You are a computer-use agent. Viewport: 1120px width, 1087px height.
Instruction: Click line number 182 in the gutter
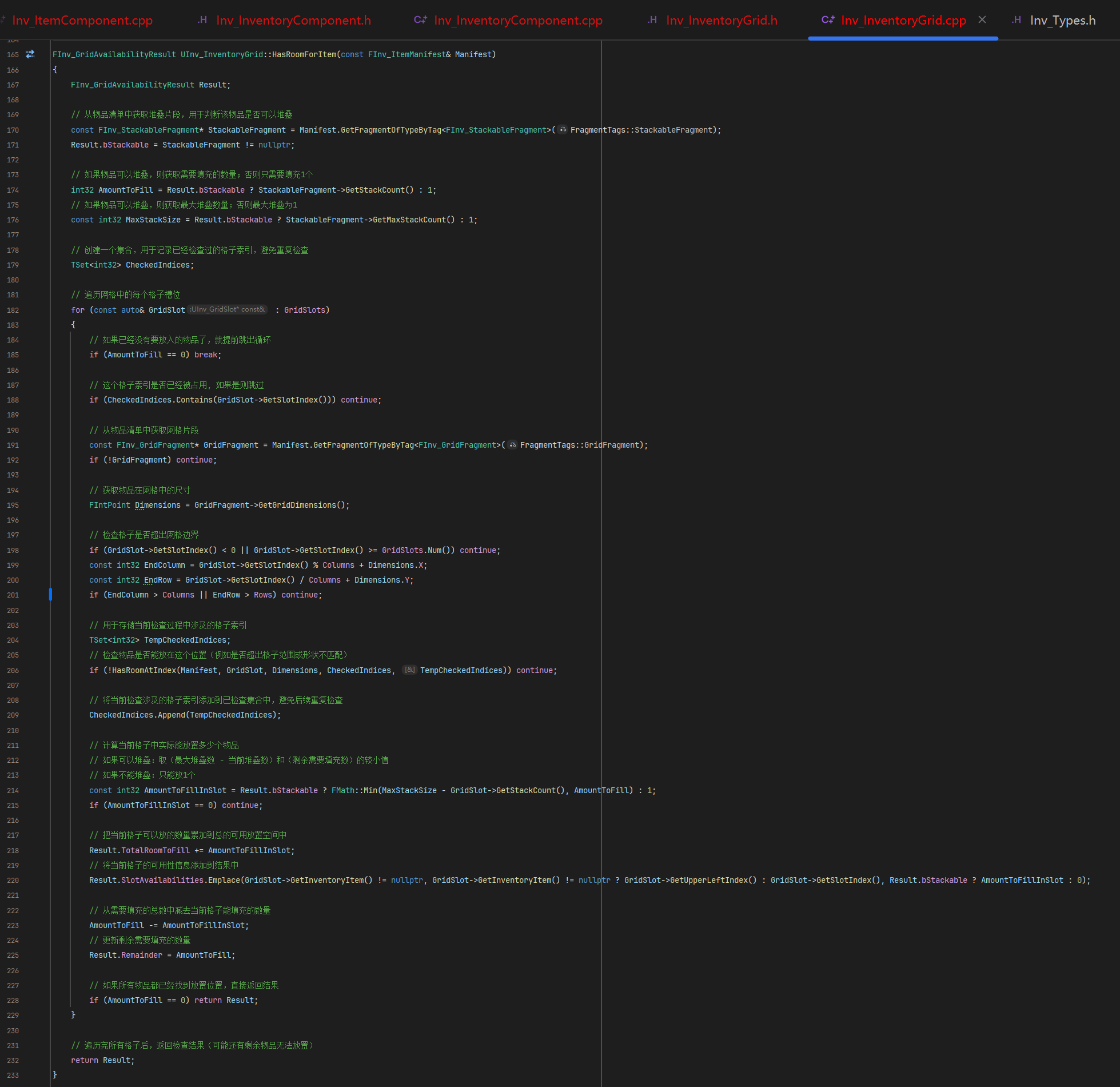coord(13,310)
